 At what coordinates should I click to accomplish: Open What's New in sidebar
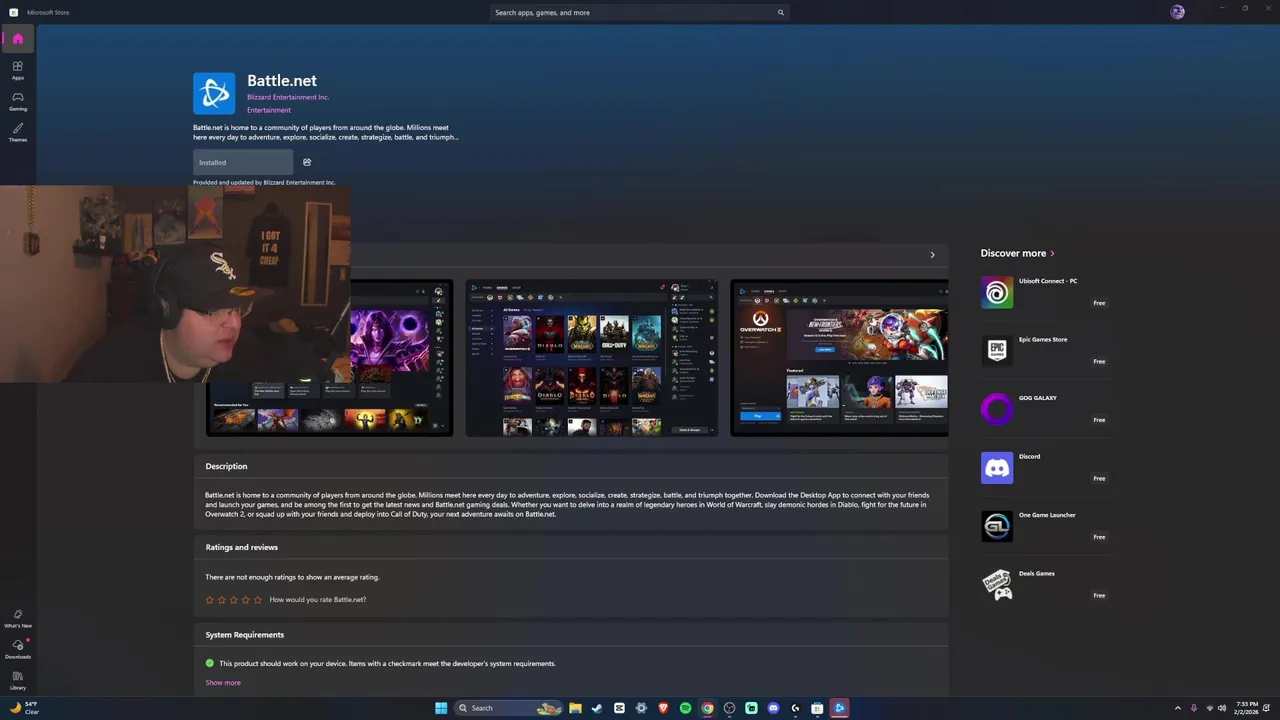18,619
